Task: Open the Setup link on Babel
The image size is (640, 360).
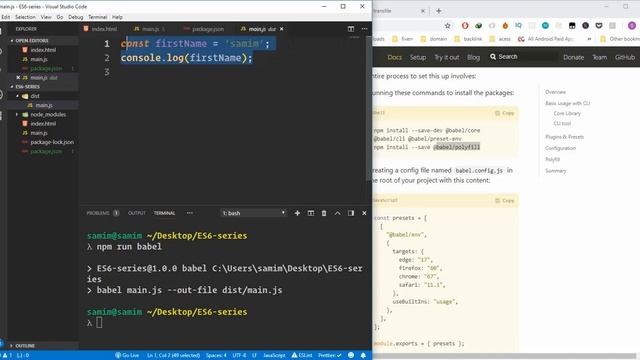Action: pyautogui.click(x=418, y=58)
